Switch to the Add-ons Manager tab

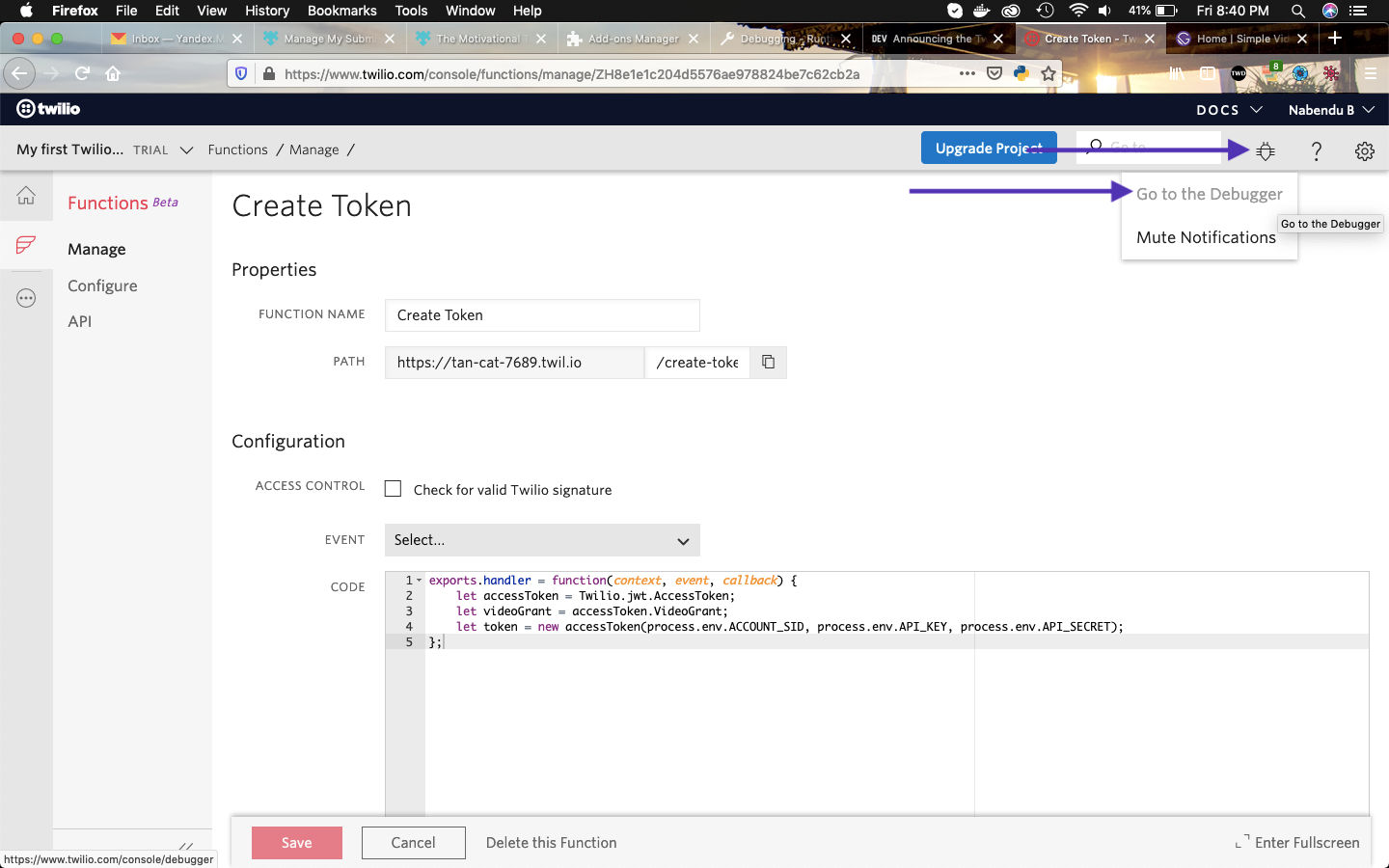pos(634,39)
